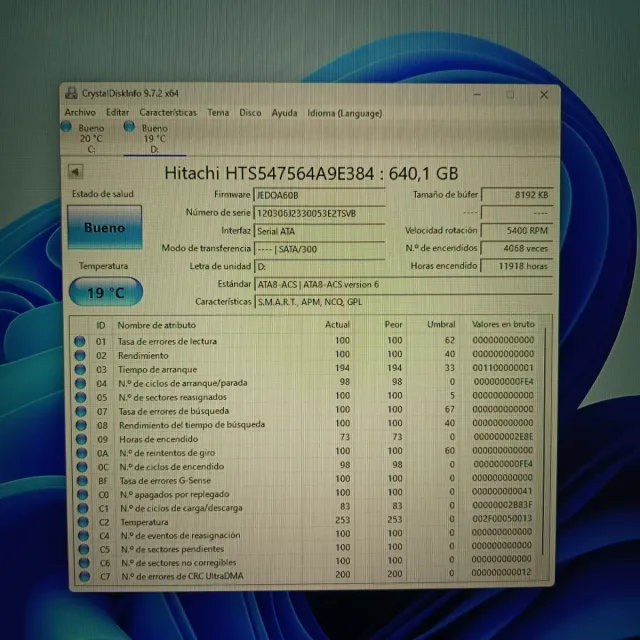Click status icon for Tiempo de arranque row
The image size is (640, 640).
80,369
